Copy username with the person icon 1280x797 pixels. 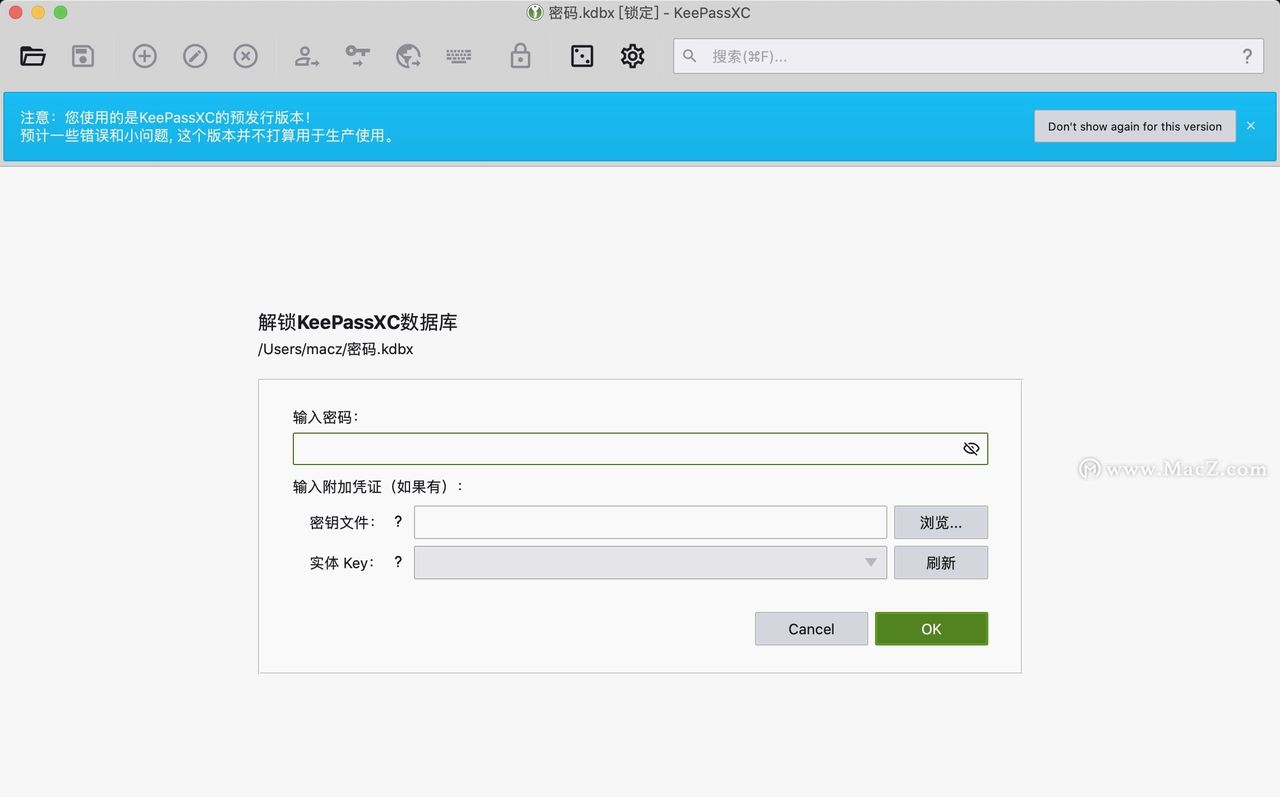pos(306,56)
